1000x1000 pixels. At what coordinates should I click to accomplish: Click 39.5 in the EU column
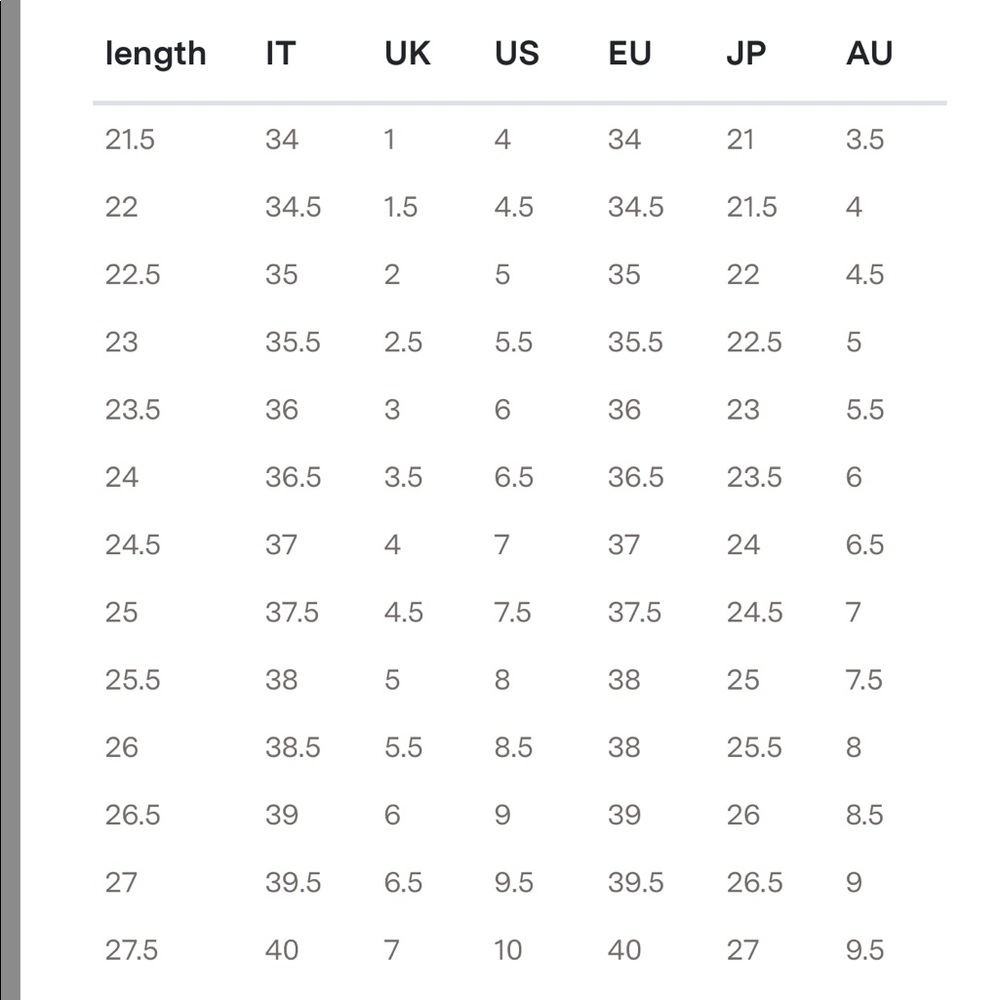(x=635, y=882)
